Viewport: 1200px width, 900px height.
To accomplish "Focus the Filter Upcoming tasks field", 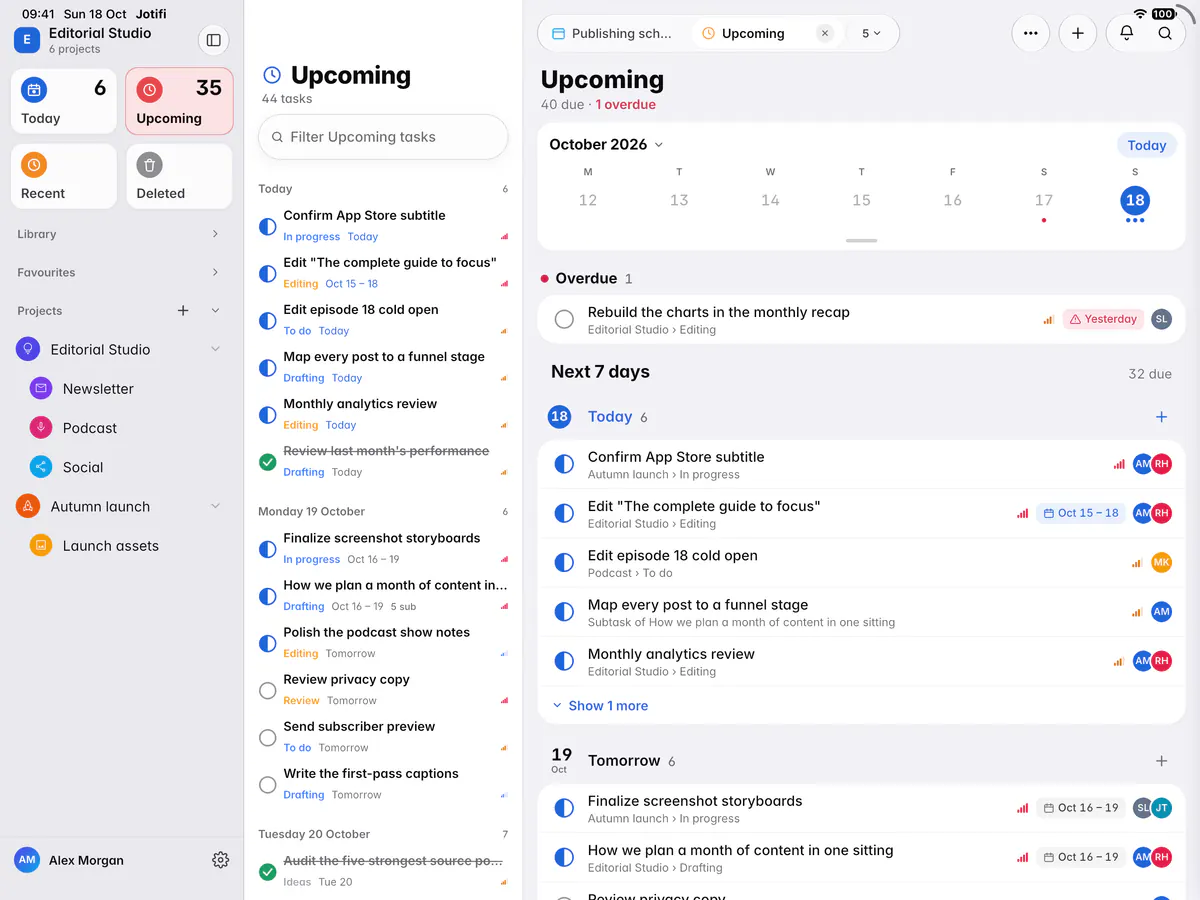I will click(x=383, y=137).
